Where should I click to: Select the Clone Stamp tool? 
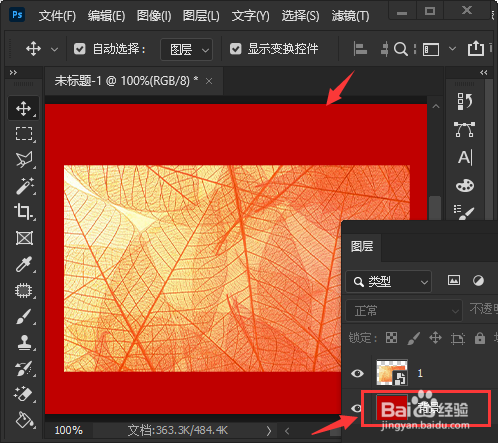point(24,342)
